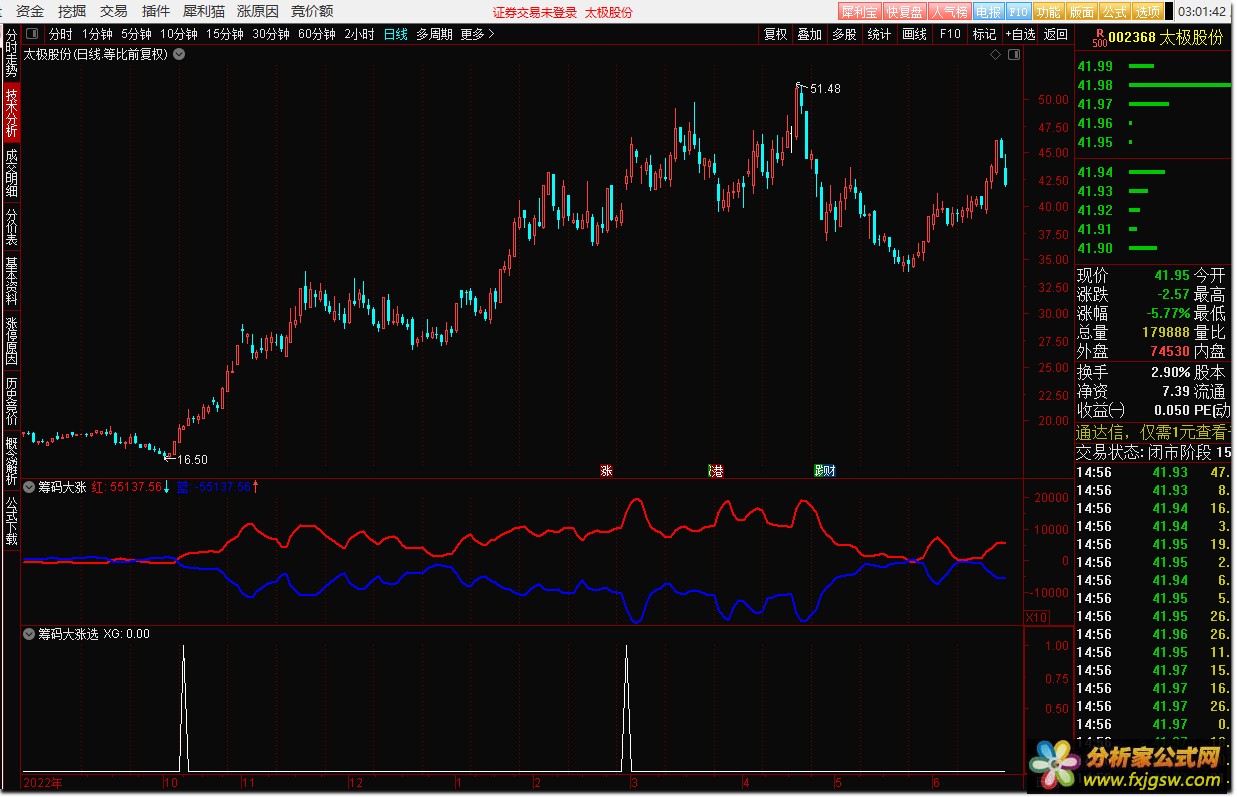Click the 功能 button
Screen dimensions: 1237x797
pos(1048,12)
